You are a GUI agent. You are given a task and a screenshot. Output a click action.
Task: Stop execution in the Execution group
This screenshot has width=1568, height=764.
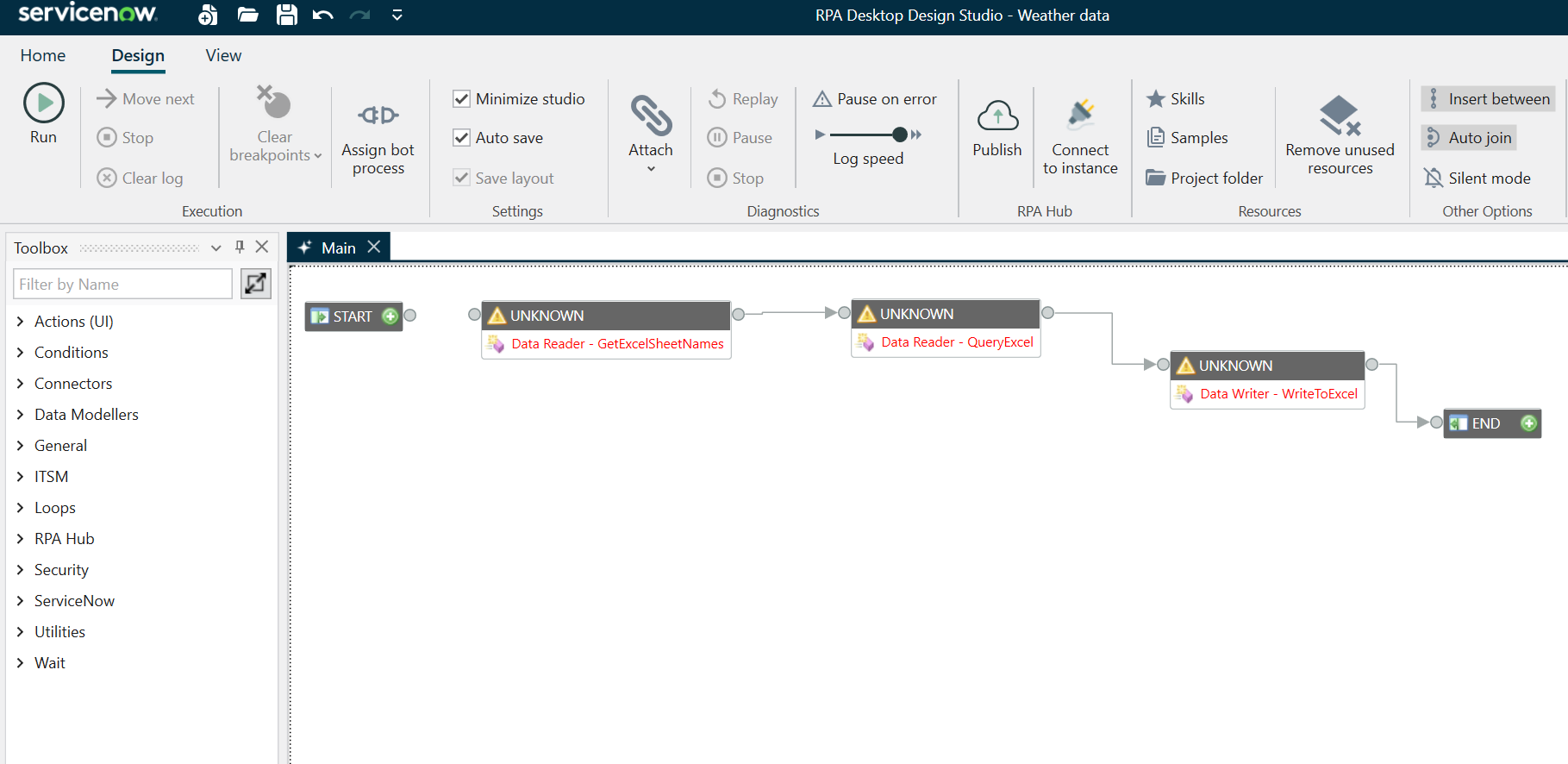(x=126, y=138)
